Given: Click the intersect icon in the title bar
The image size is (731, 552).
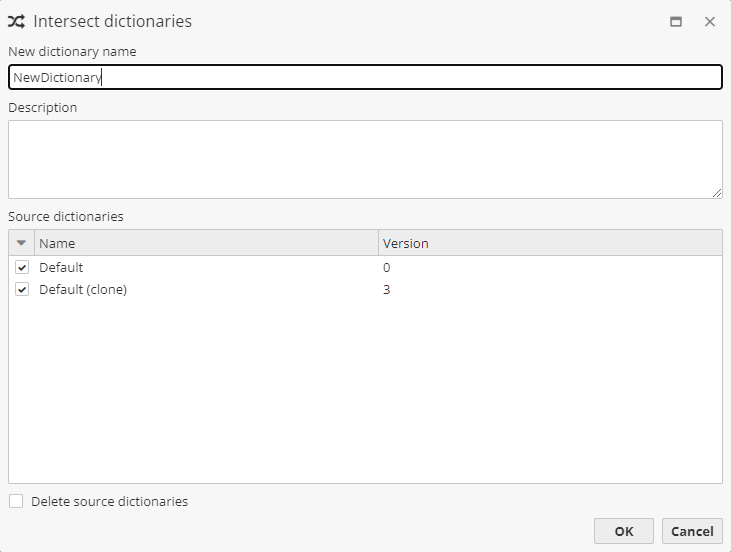Looking at the screenshot, I should click(x=16, y=21).
